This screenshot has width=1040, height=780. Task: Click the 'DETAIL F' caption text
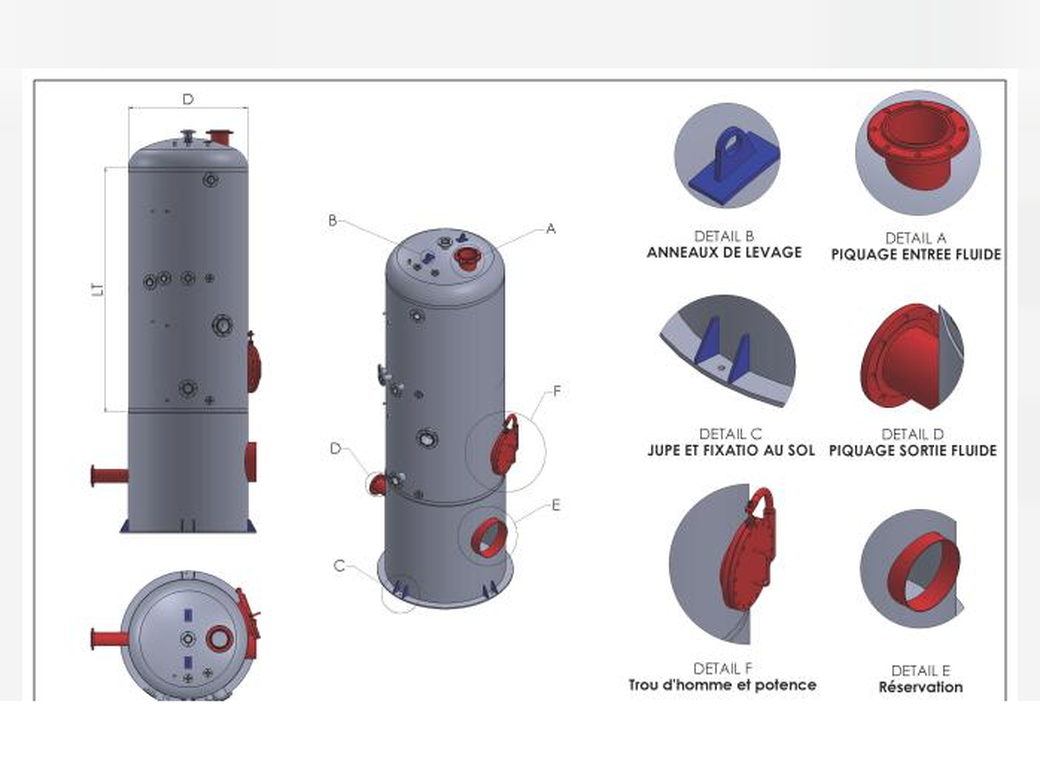(722, 669)
